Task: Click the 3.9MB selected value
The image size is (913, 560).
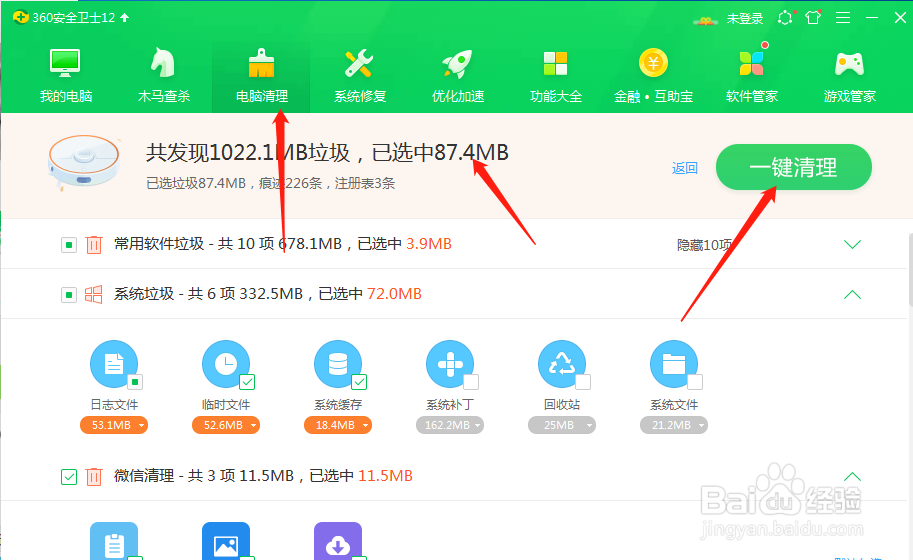Action: click(x=429, y=244)
